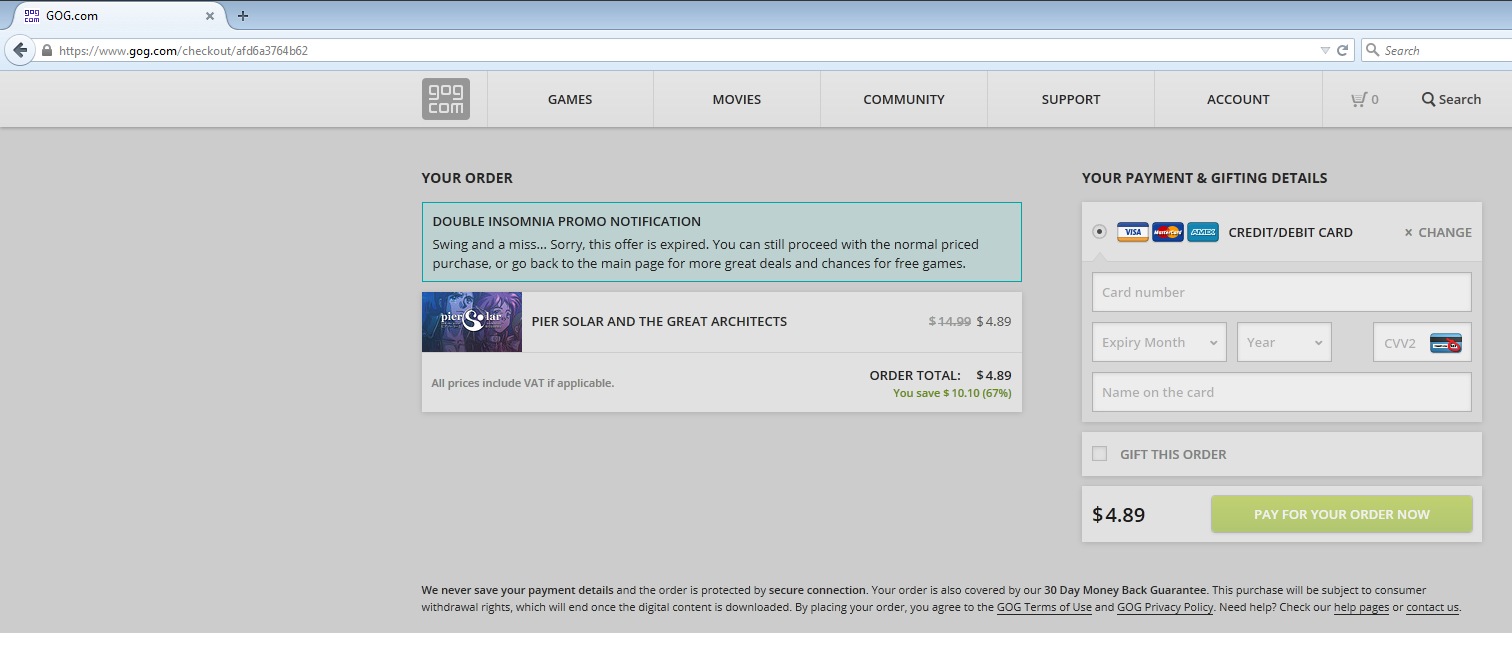Click the Double Insomnia Promo Notification heading
This screenshot has height=651, width=1512.
(567, 221)
